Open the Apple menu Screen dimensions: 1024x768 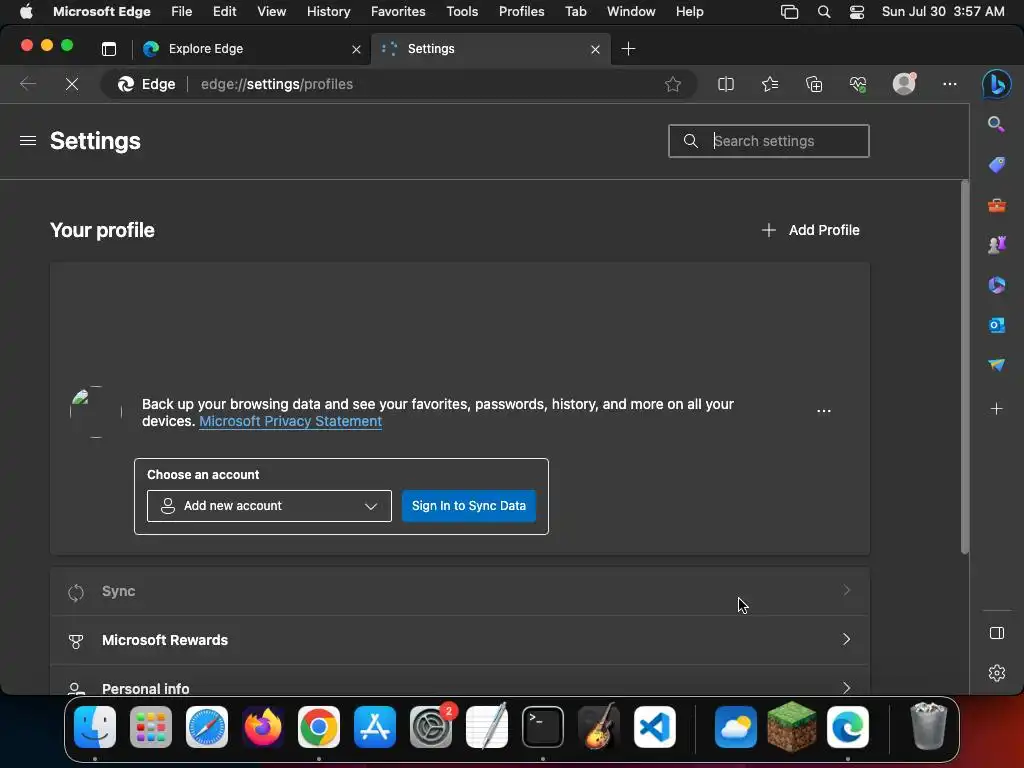click(x=26, y=12)
